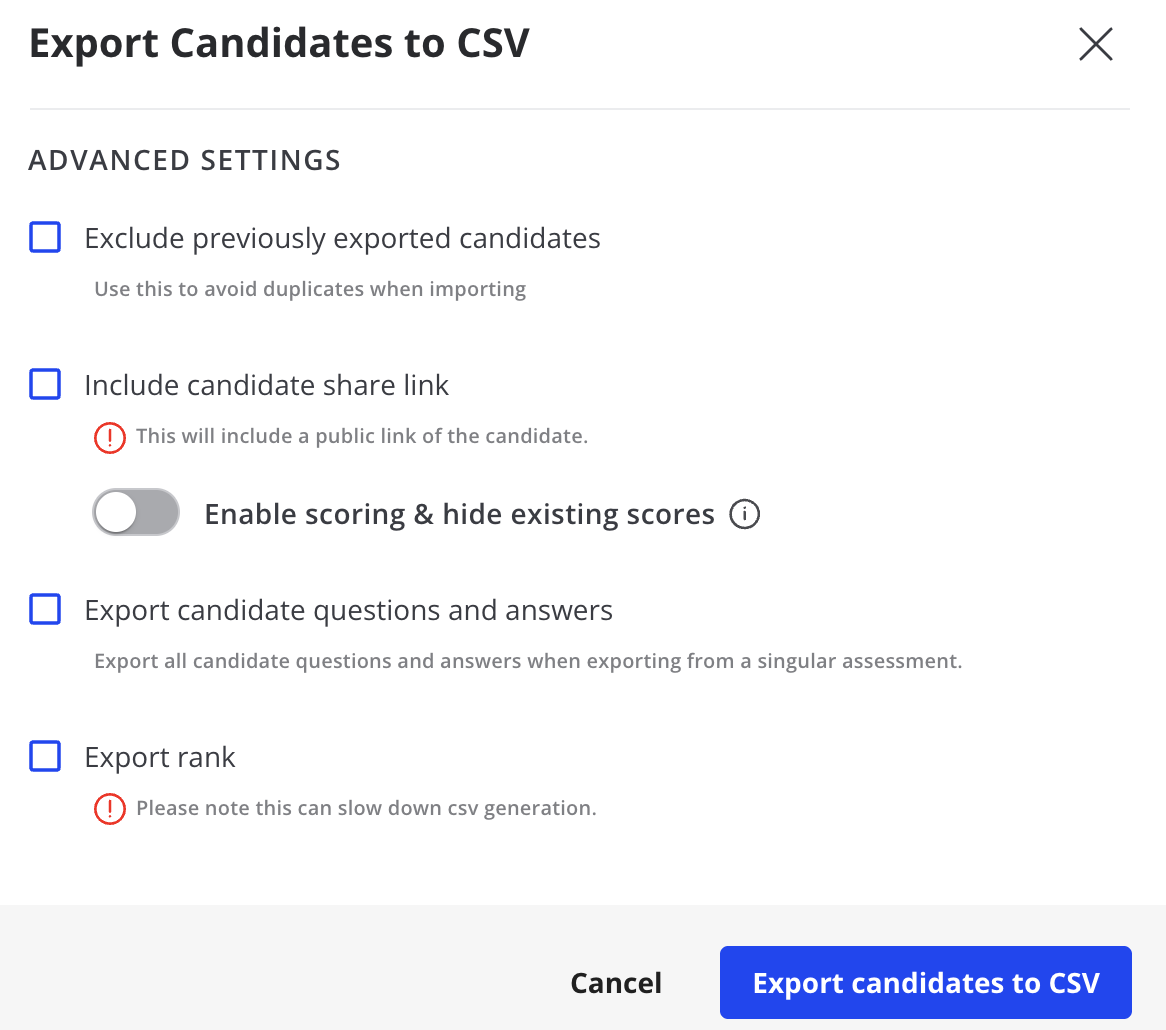Check the Export rank checkbox
This screenshot has width=1166, height=1030.
pyautogui.click(x=45, y=756)
